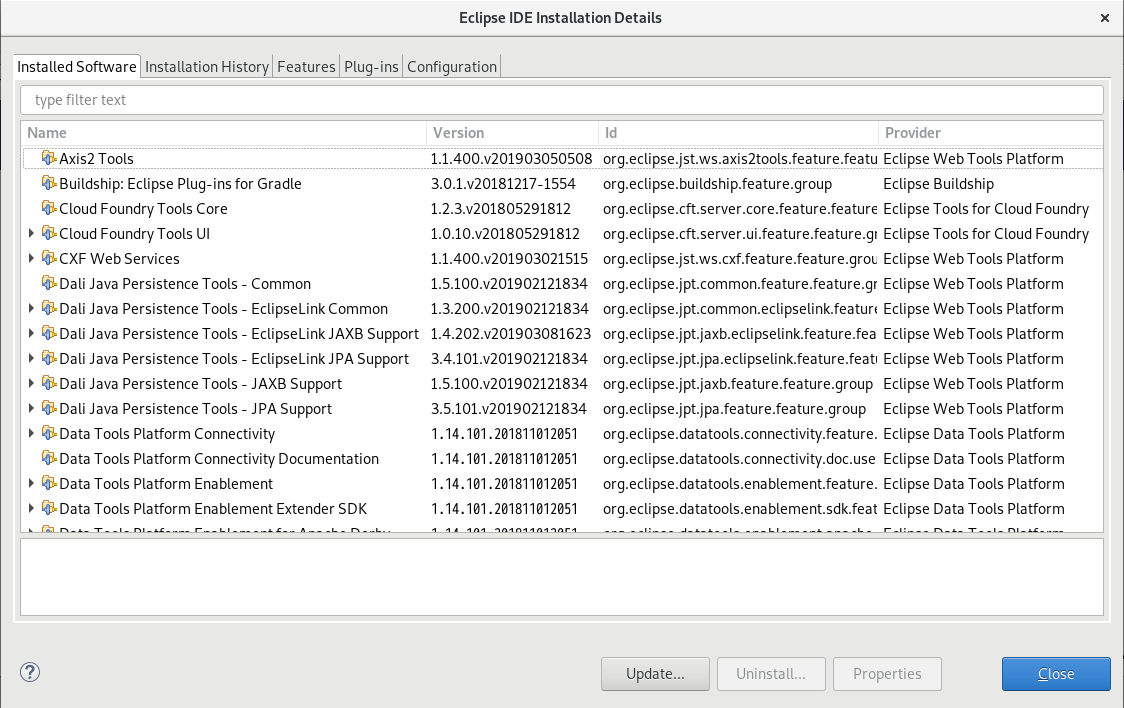
Task: Click the Dali Java Persistence Tools - Common icon
Action: [x=49, y=283]
